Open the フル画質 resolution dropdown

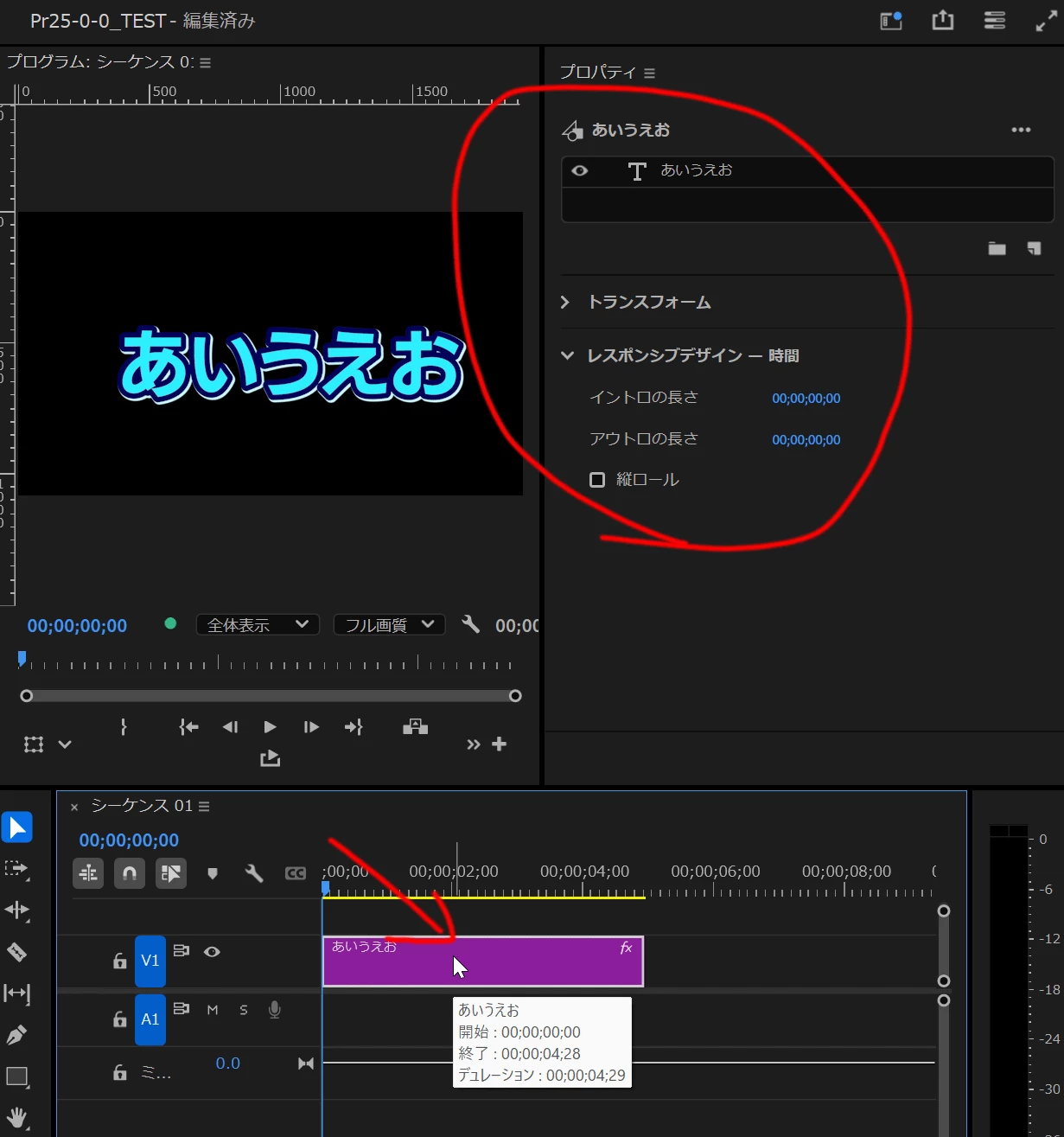[389, 624]
